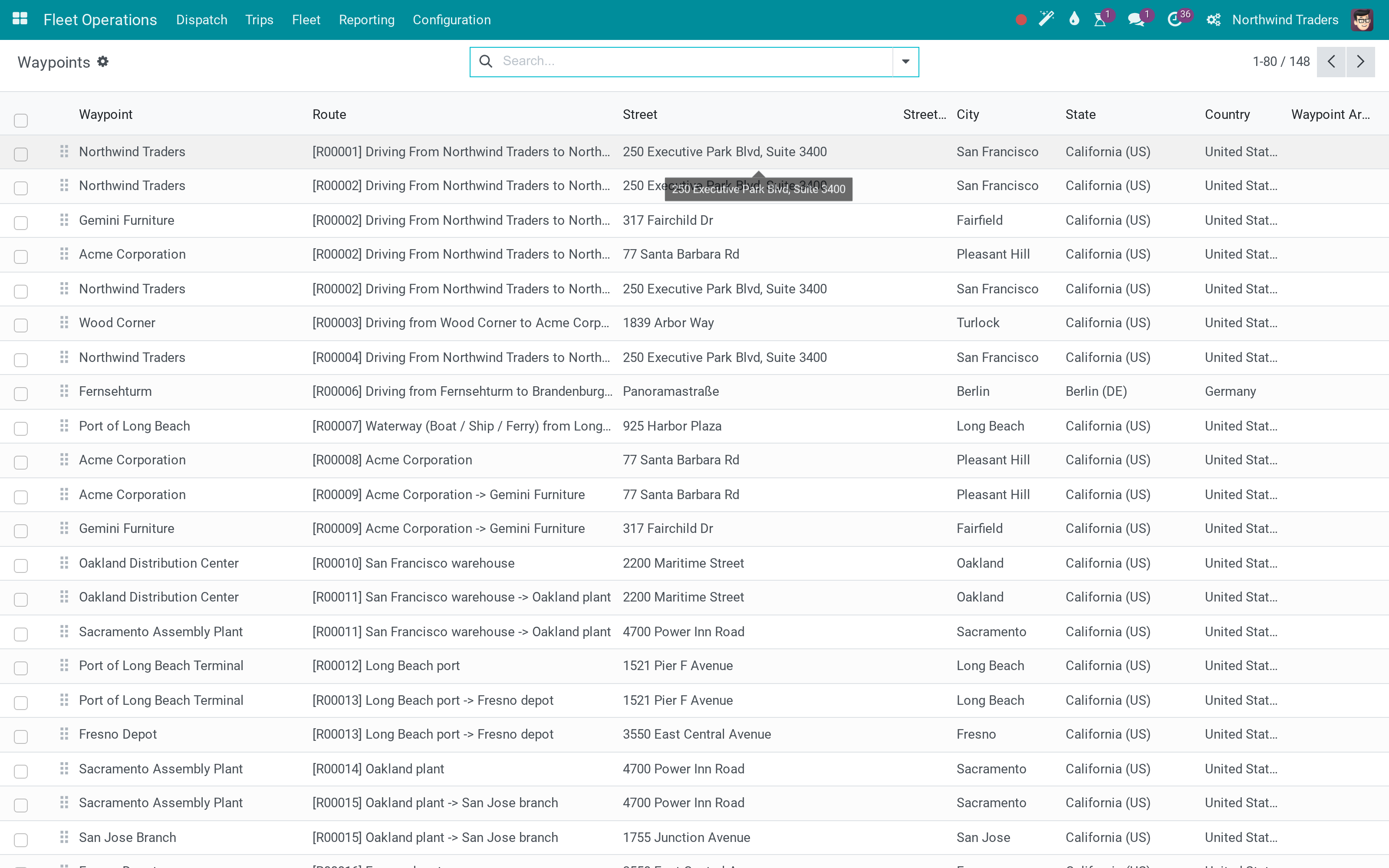Click the drag handle on the R00012 Port of Long Beach Terminal row
Screen dimensions: 1389x868
point(64,665)
